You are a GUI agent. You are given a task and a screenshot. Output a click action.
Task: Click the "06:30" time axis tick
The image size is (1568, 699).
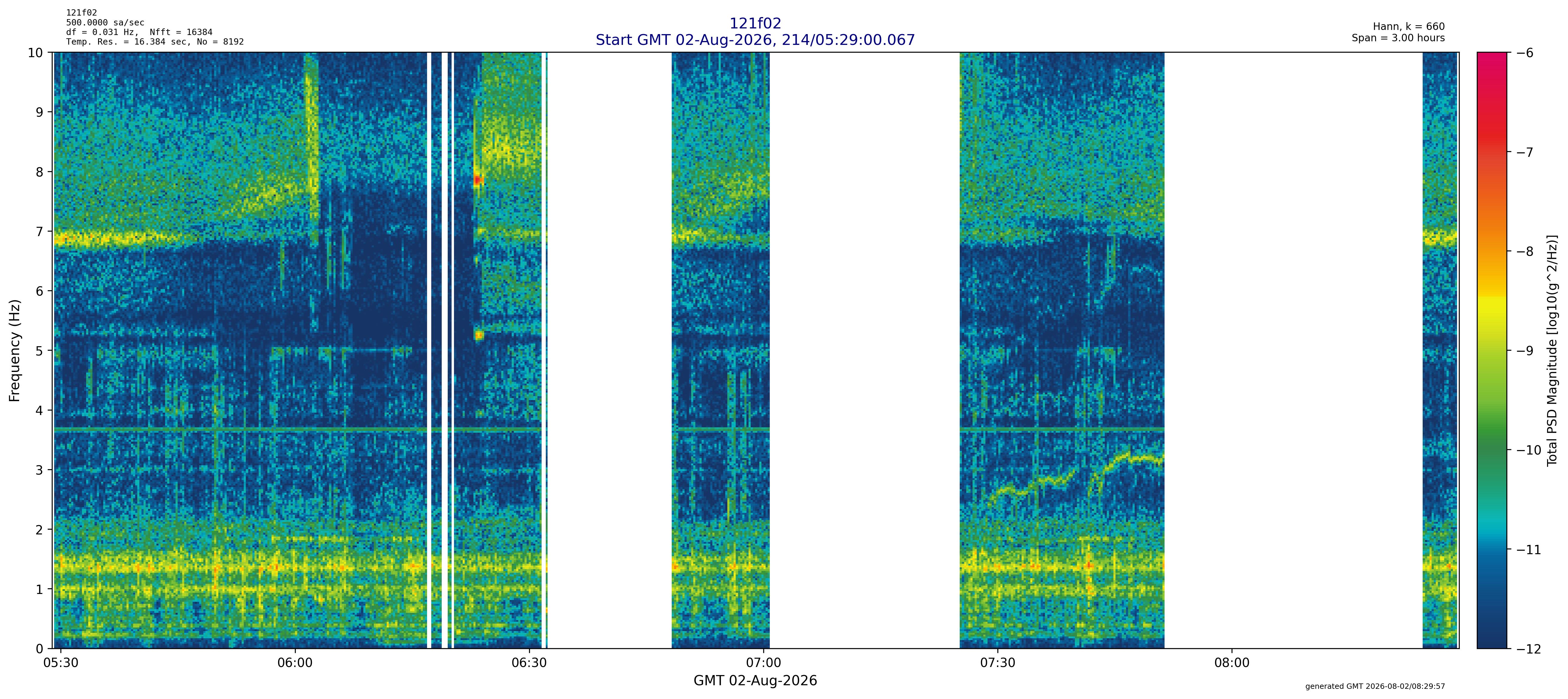530,663
